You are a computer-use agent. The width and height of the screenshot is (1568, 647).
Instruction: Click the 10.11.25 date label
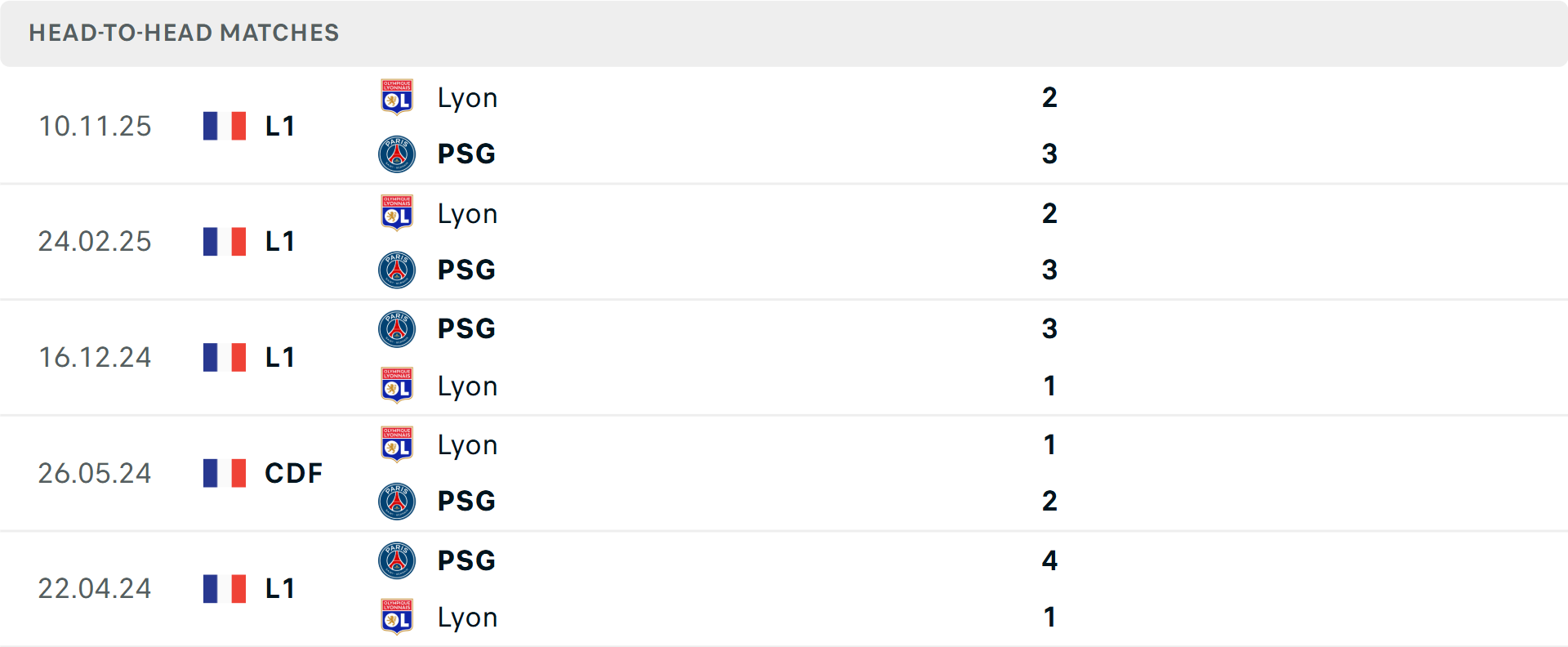[95, 126]
